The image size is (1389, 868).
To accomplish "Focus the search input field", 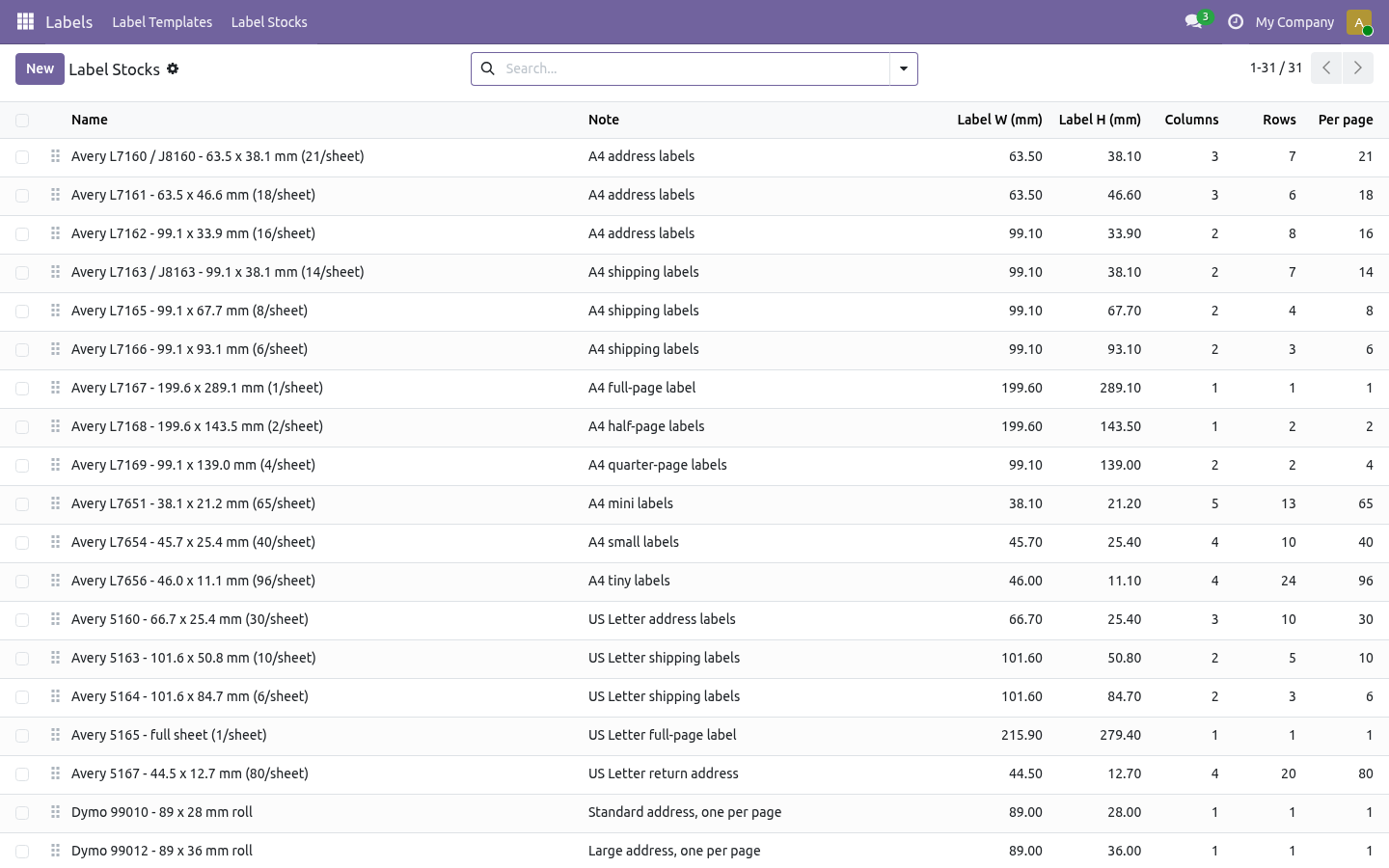I will [694, 68].
